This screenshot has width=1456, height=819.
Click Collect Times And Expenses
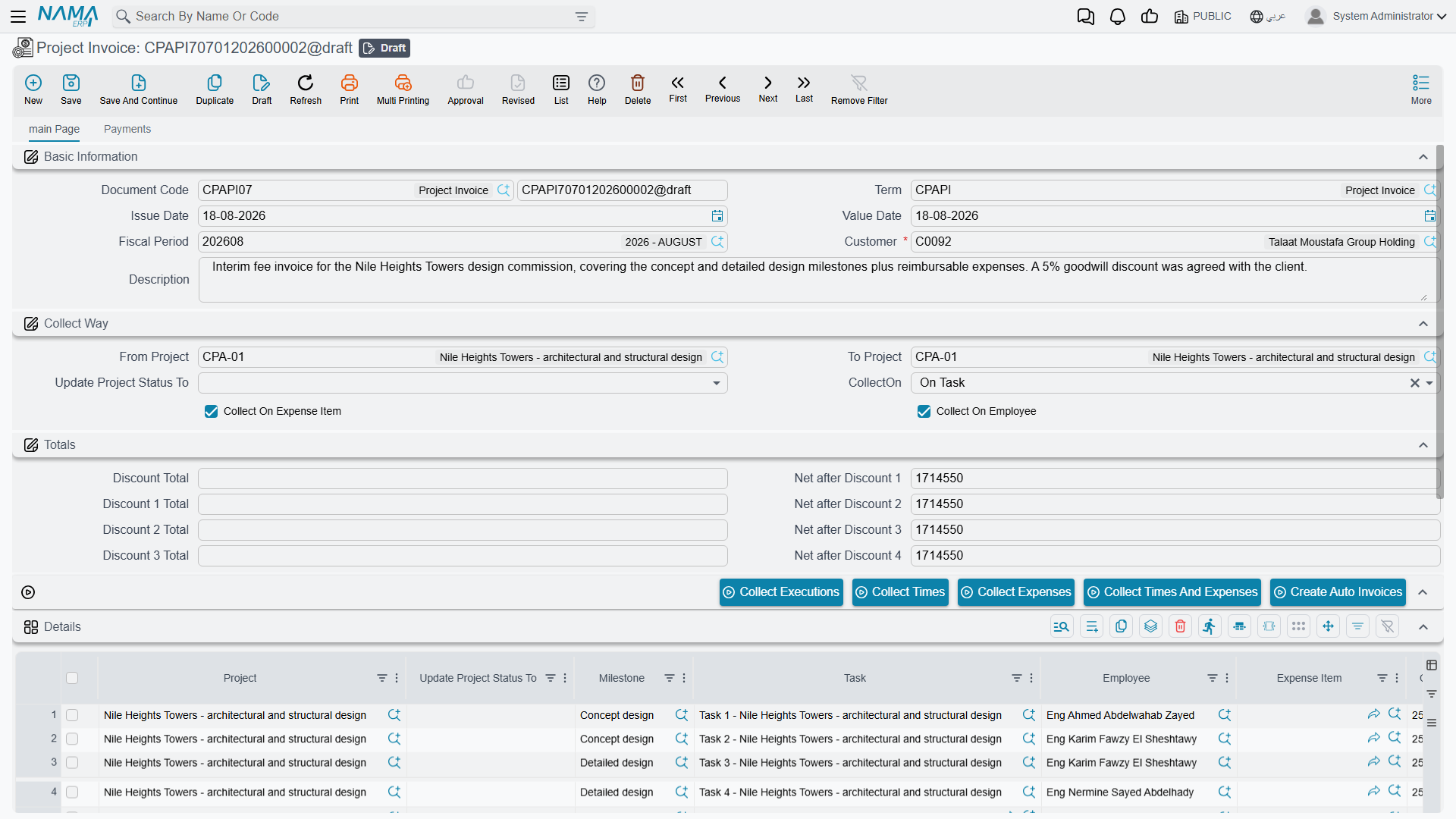pyautogui.click(x=1172, y=592)
